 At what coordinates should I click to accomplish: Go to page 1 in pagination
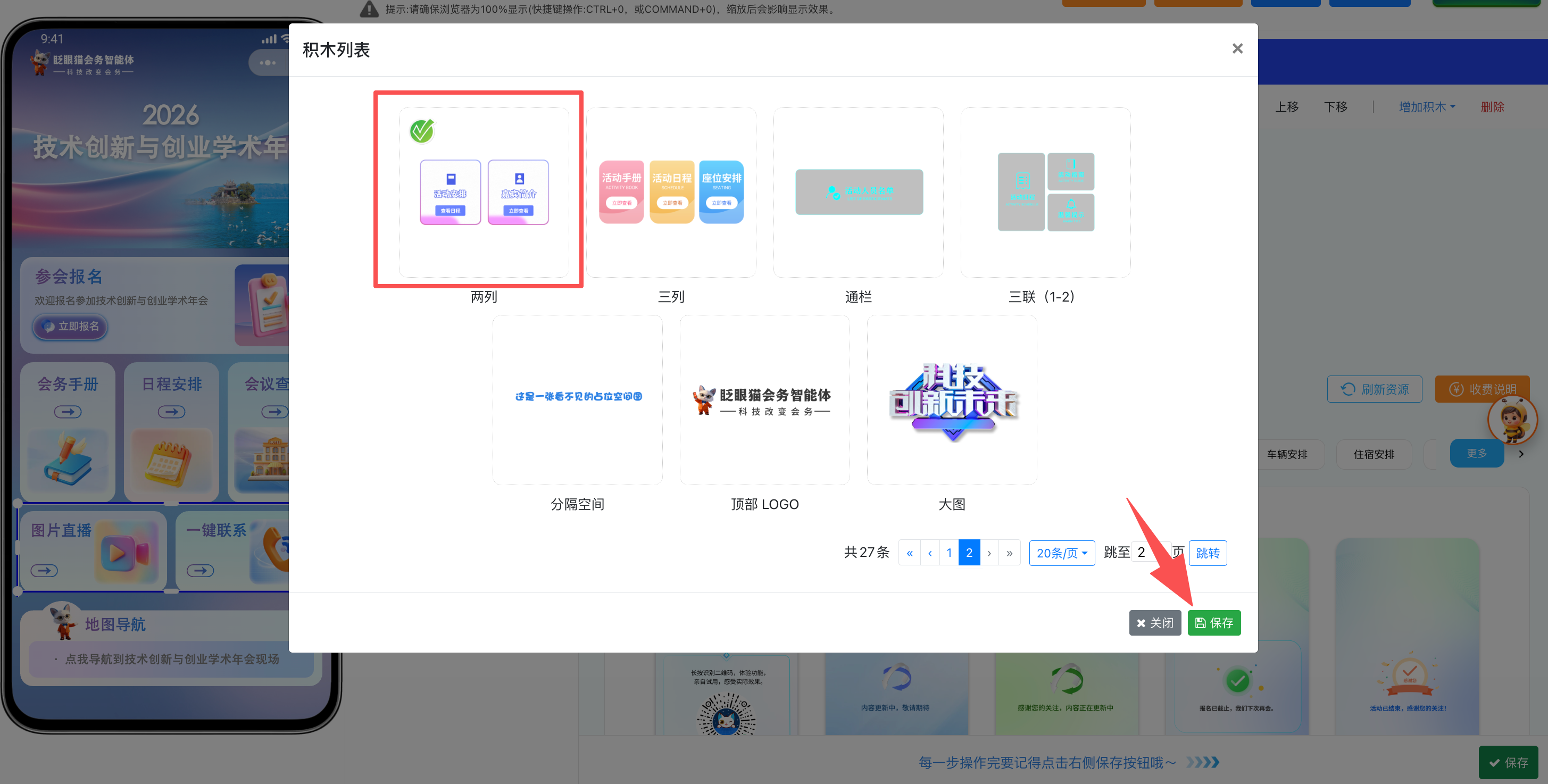click(949, 553)
